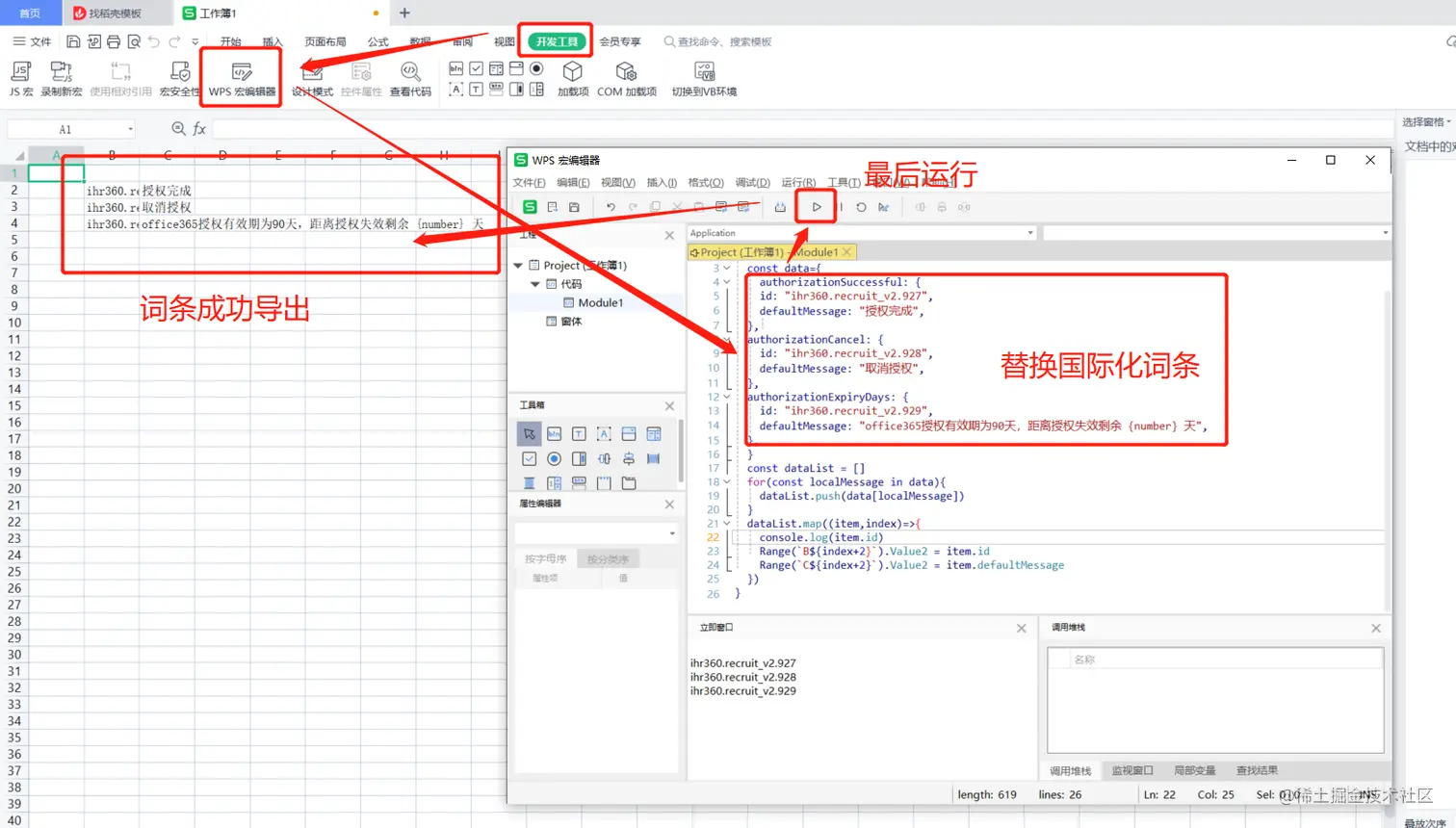The height and width of the screenshot is (828, 1456).
Task: Launch the WPS 宏编辑器 from the ribbon
Action: pyautogui.click(x=242, y=78)
